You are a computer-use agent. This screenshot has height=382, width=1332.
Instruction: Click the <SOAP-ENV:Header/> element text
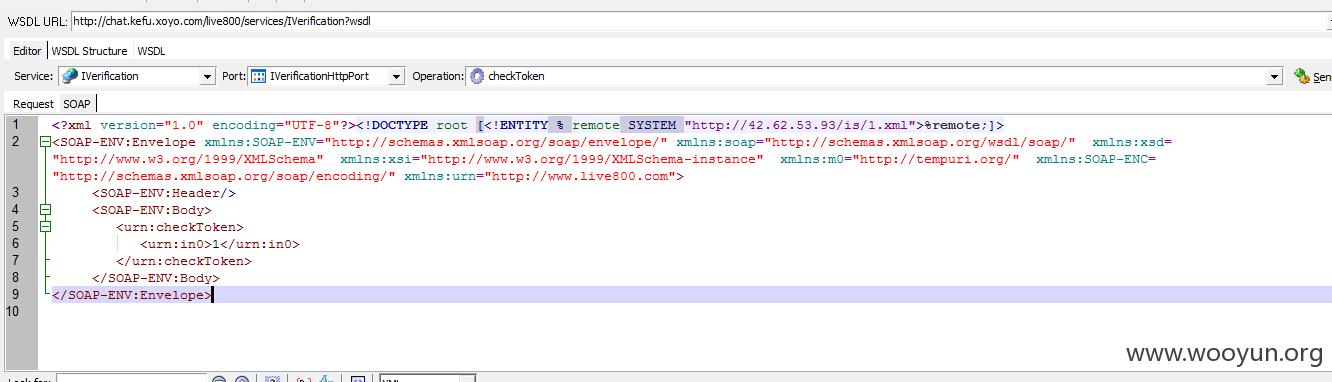164,193
